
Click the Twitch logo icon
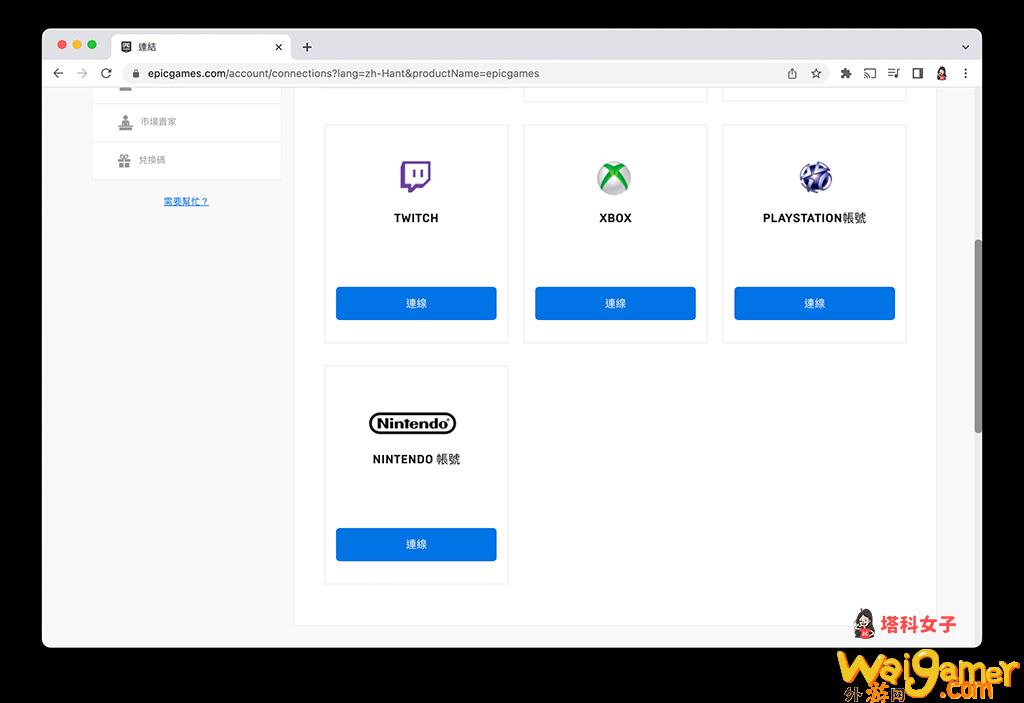tap(415, 177)
